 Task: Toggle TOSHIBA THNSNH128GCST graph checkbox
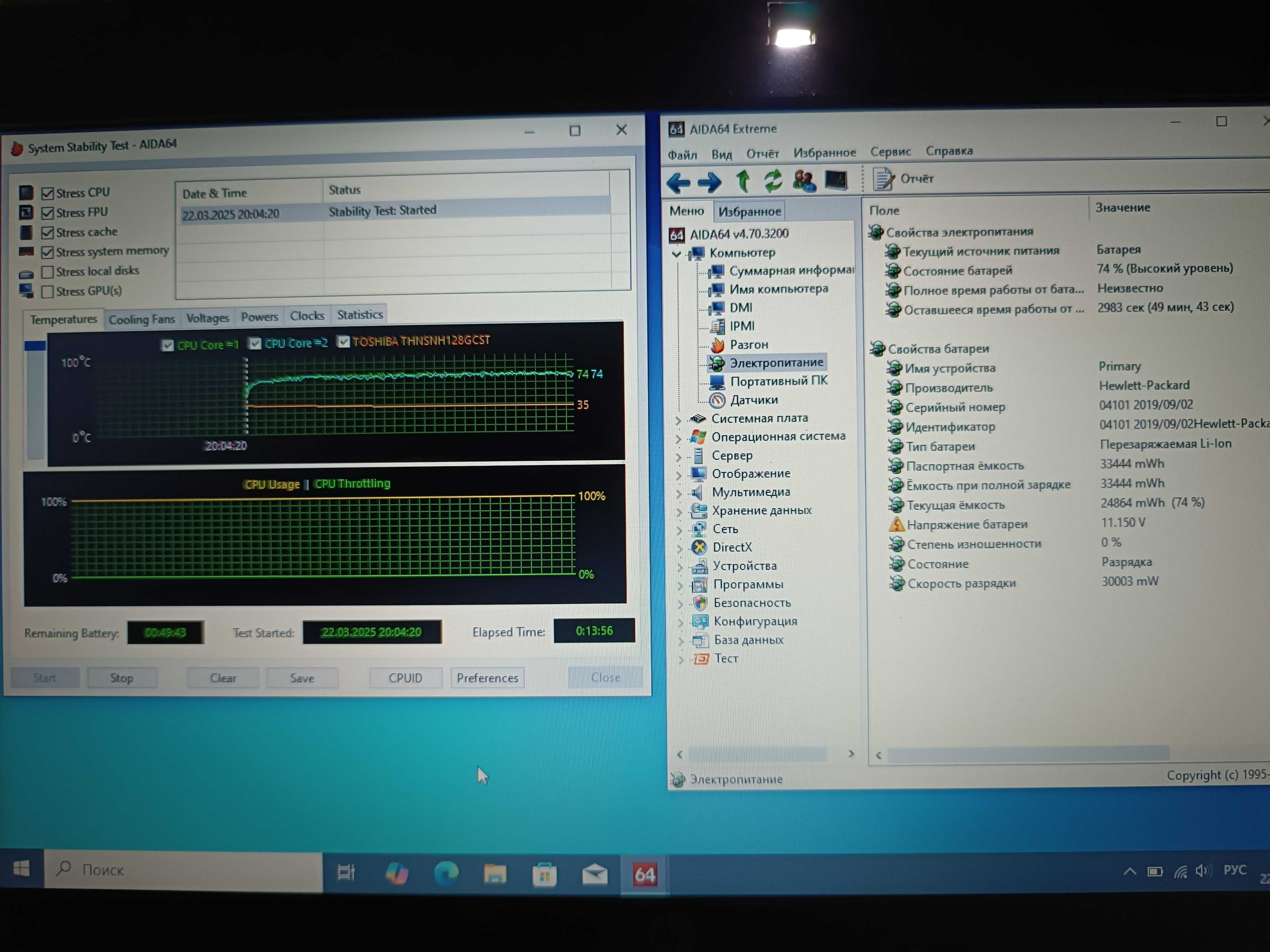click(343, 342)
